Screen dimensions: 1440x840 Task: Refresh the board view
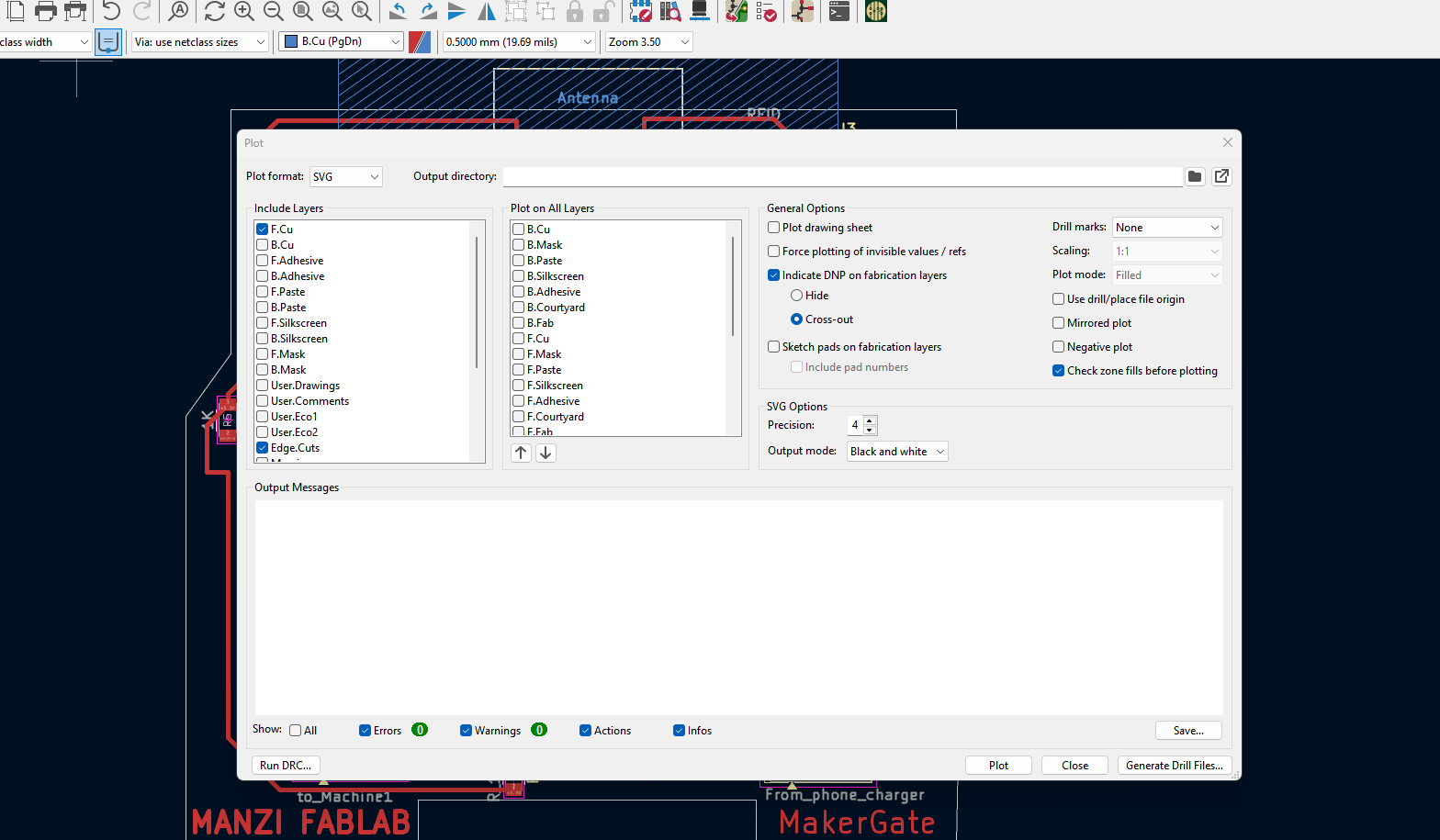click(214, 11)
